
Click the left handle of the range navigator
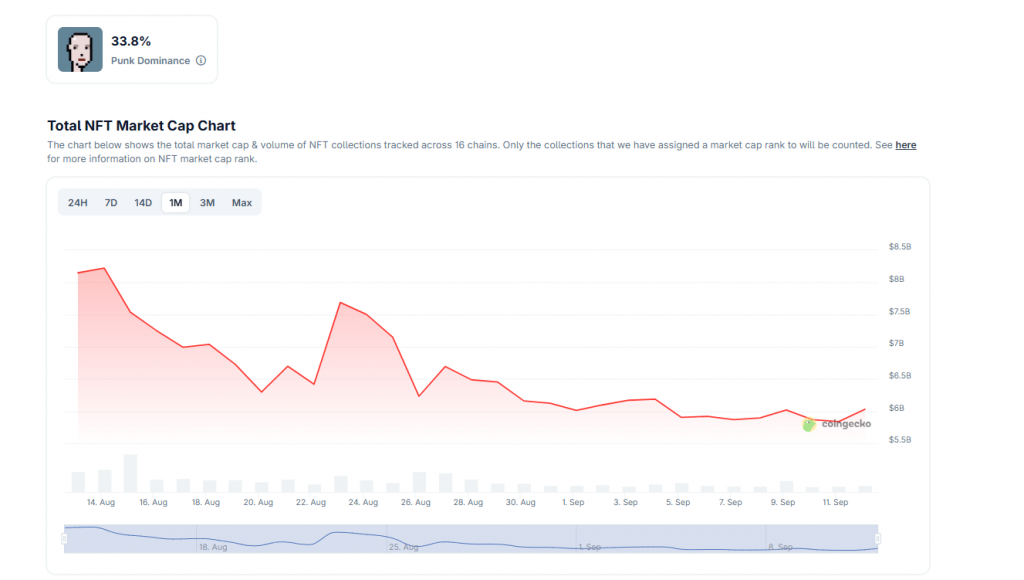click(64, 539)
